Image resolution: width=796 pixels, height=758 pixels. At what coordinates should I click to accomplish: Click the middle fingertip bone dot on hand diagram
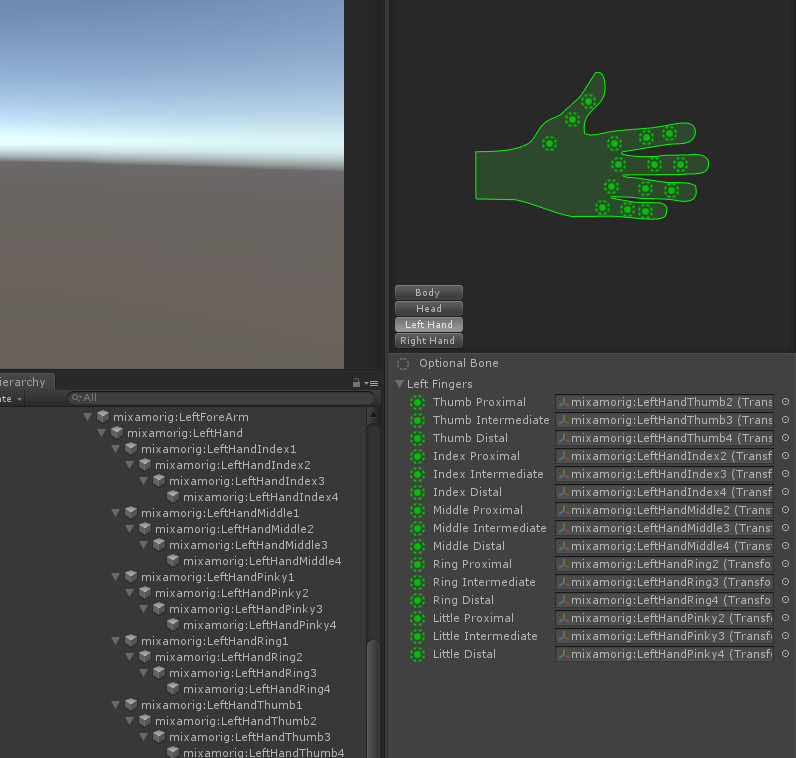tap(680, 164)
